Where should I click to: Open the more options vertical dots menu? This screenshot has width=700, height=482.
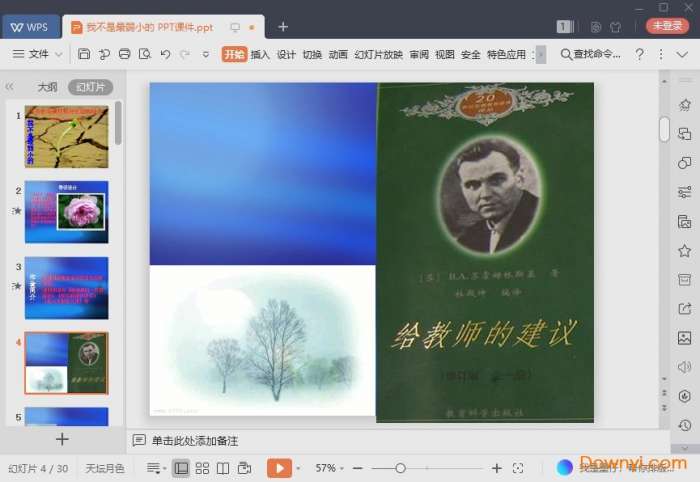click(661, 54)
